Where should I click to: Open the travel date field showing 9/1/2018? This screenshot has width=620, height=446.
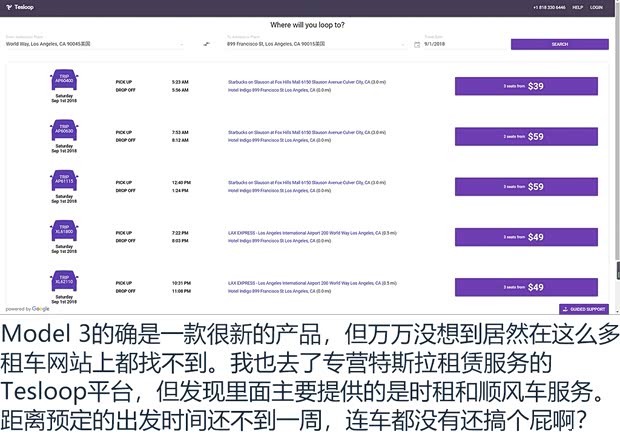pos(460,44)
